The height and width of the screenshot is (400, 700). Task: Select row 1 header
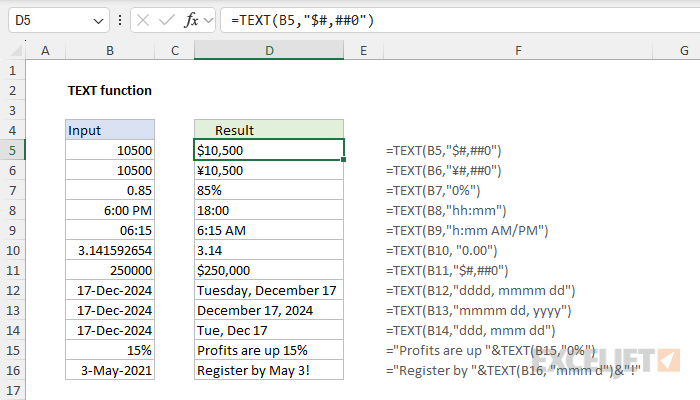click(x=12, y=70)
